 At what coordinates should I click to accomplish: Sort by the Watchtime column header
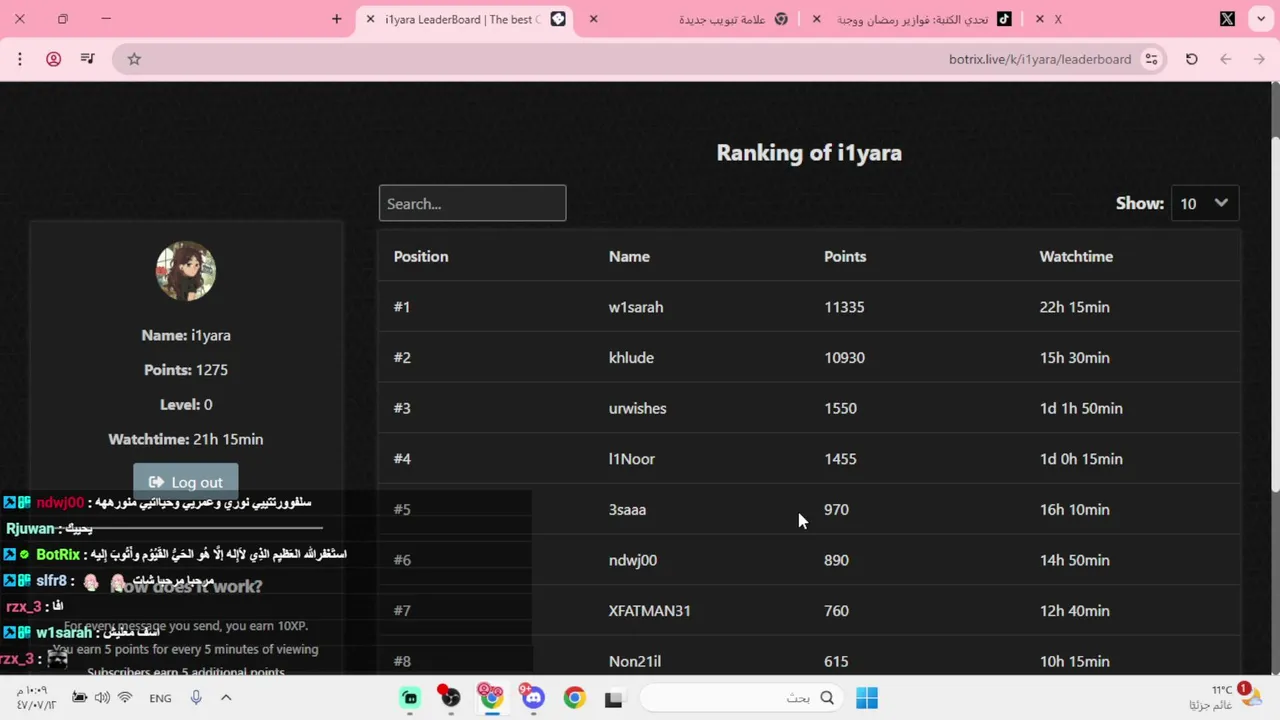click(x=1076, y=256)
